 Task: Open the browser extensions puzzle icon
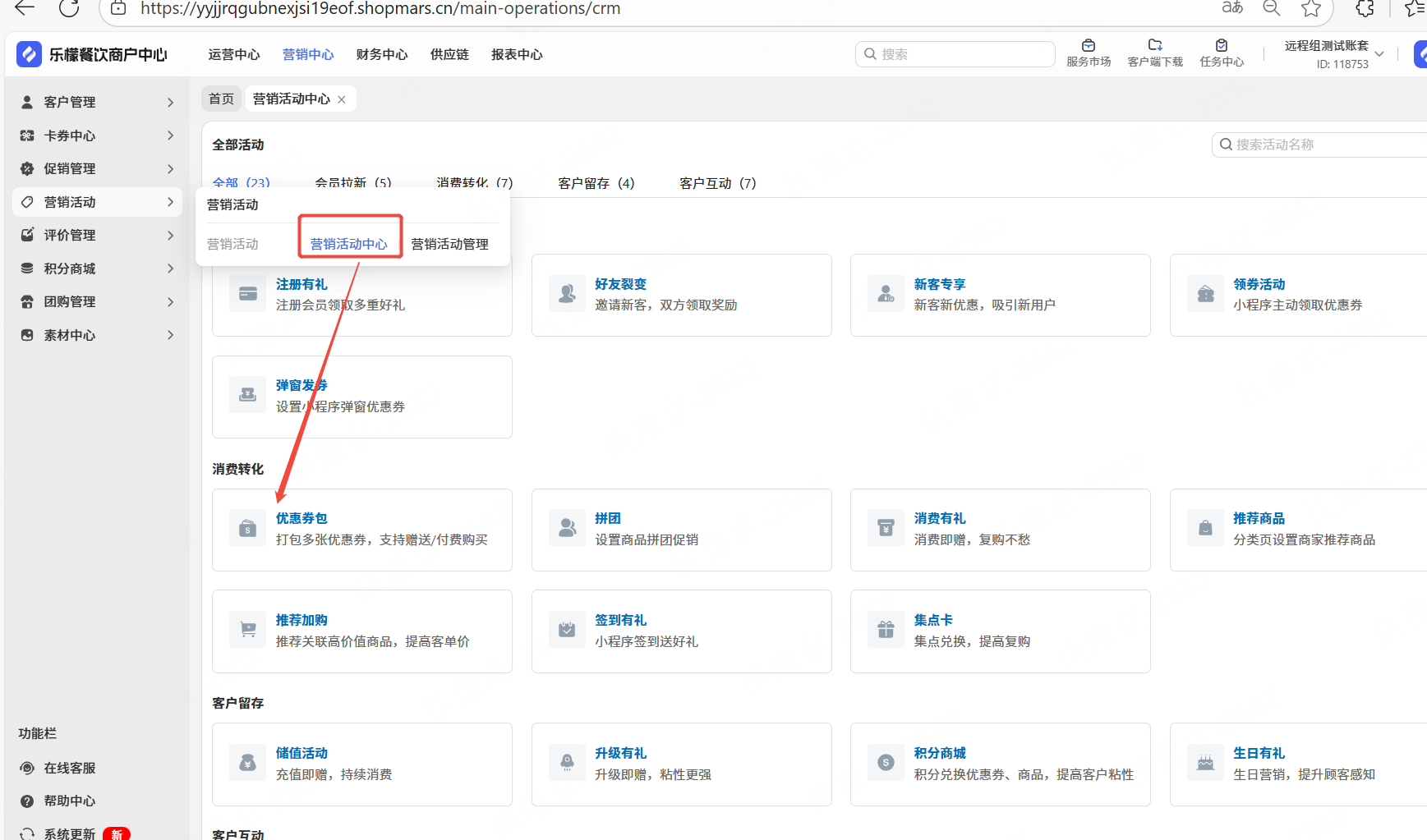(x=1365, y=8)
